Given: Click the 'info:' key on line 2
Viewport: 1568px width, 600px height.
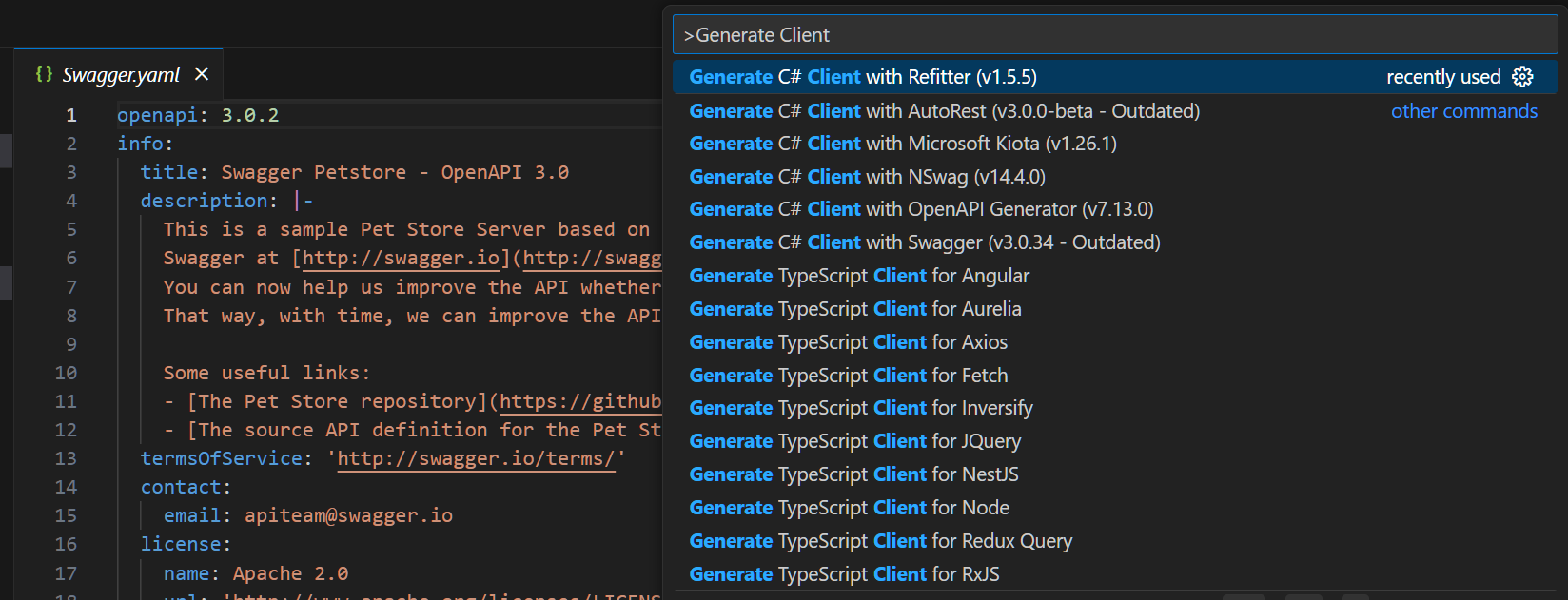Looking at the screenshot, I should click(146, 144).
